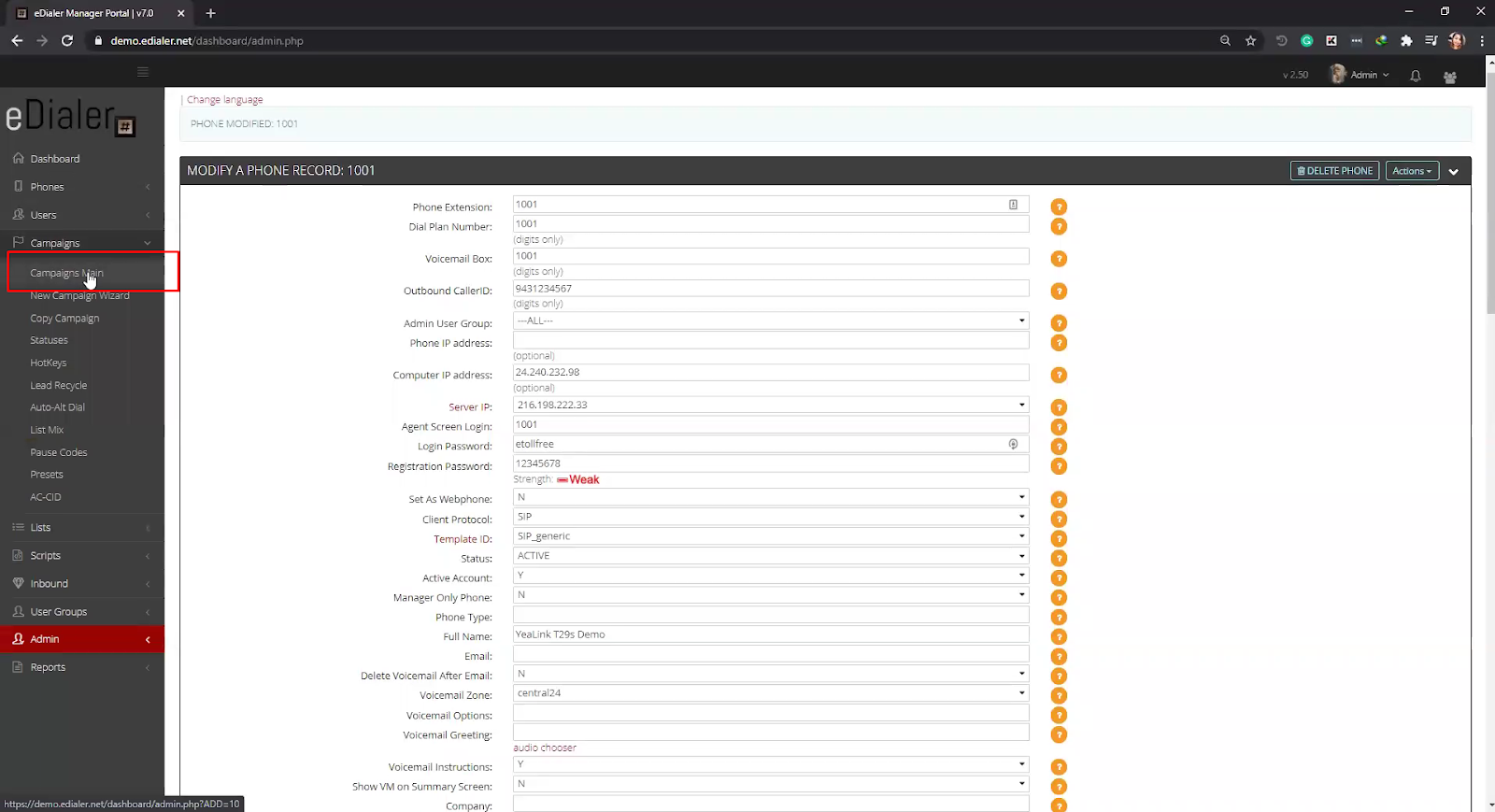Viewport: 1495px width, 812px height.
Task: Click icon inside Phone Extension field
Action: [1013, 205]
